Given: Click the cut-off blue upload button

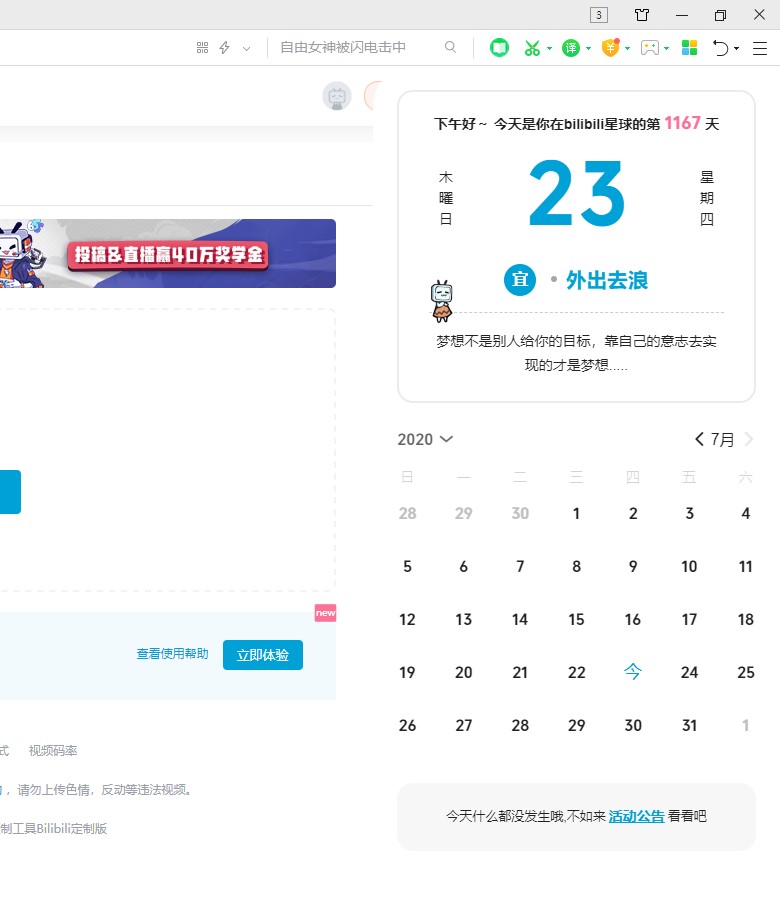Looking at the screenshot, I should coord(10,492).
